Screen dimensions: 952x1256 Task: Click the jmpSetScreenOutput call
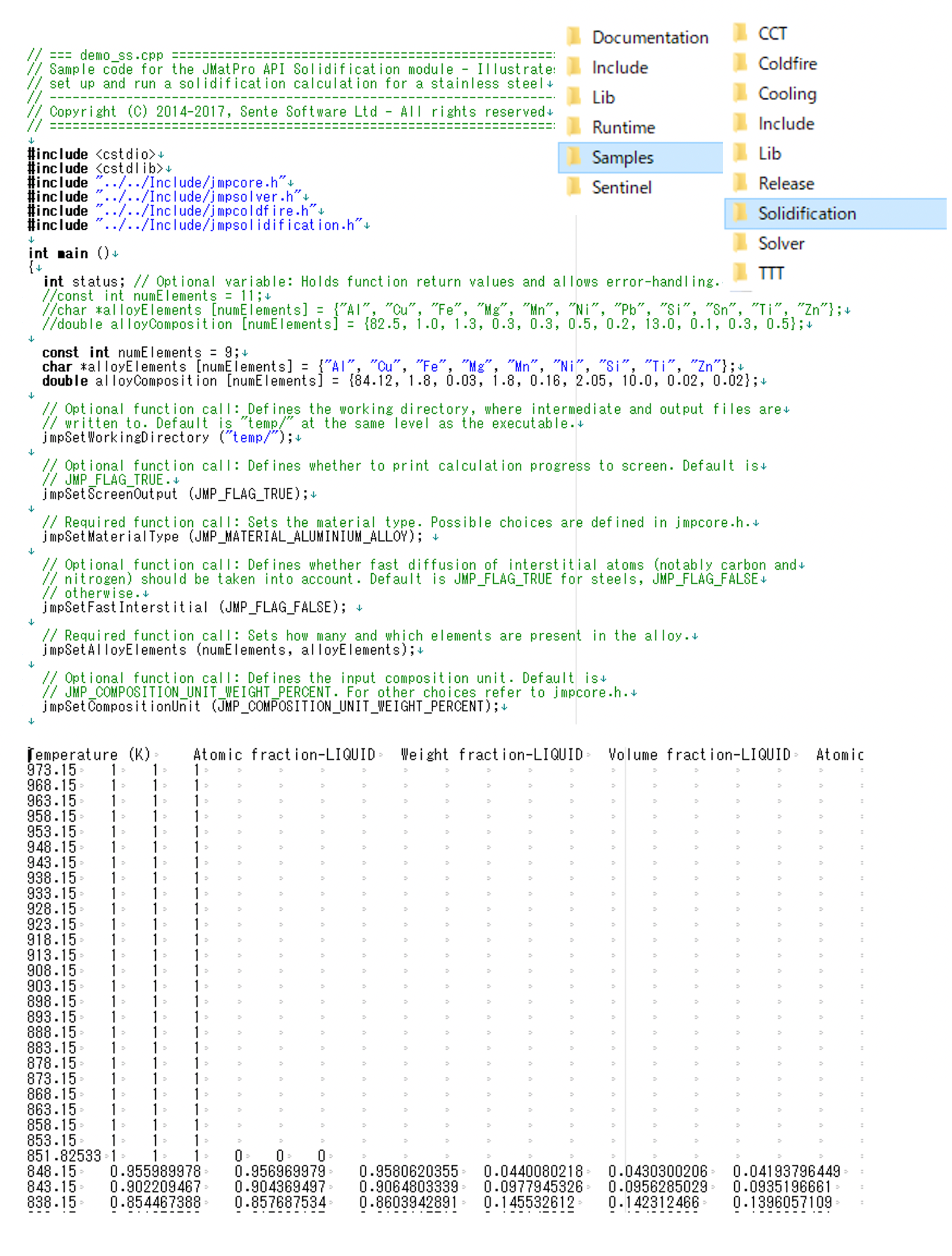[176, 495]
